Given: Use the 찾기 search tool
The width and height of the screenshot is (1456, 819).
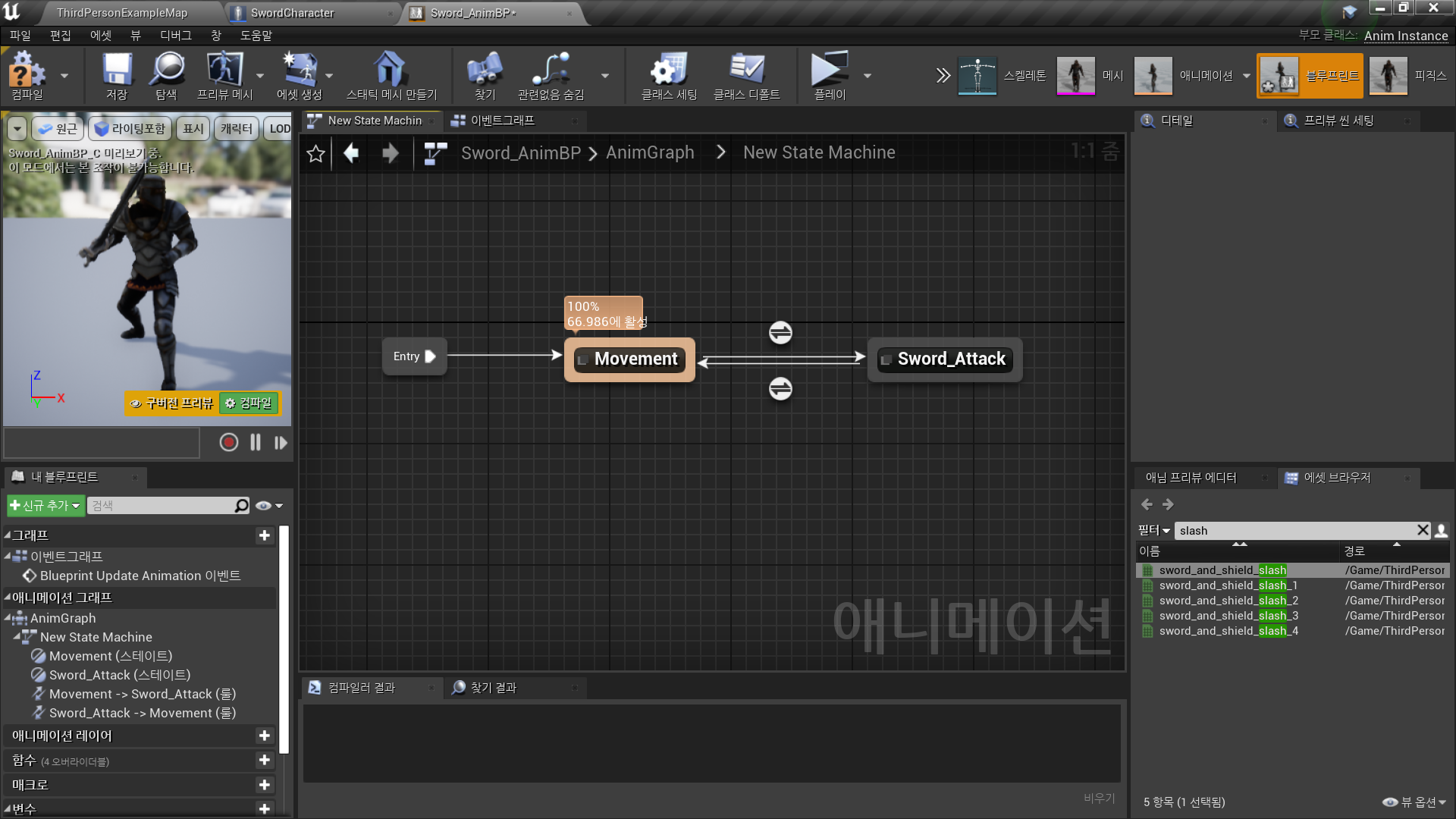Looking at the screenshot, I should pos(484,74).
